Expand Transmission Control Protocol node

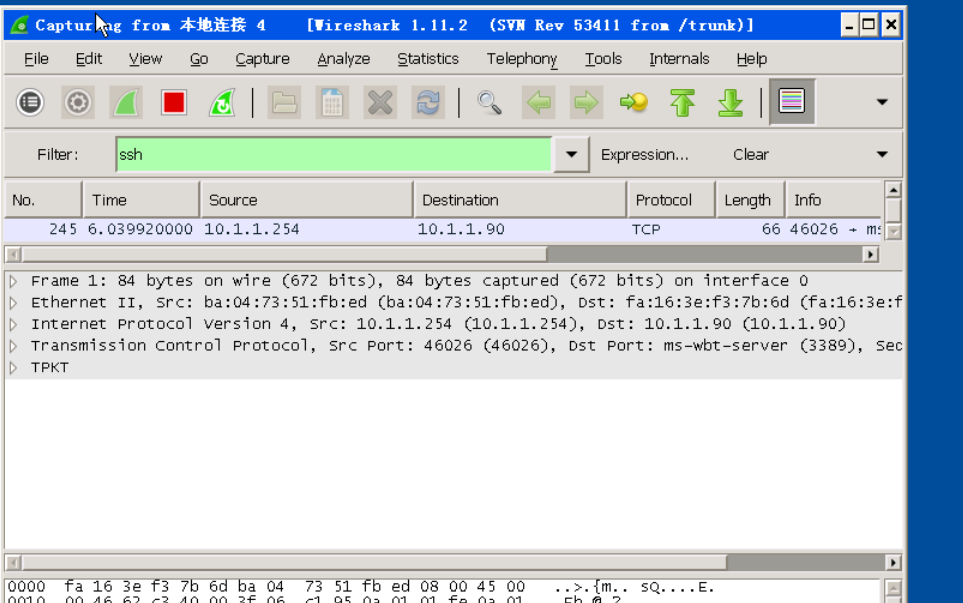(14, 346)
